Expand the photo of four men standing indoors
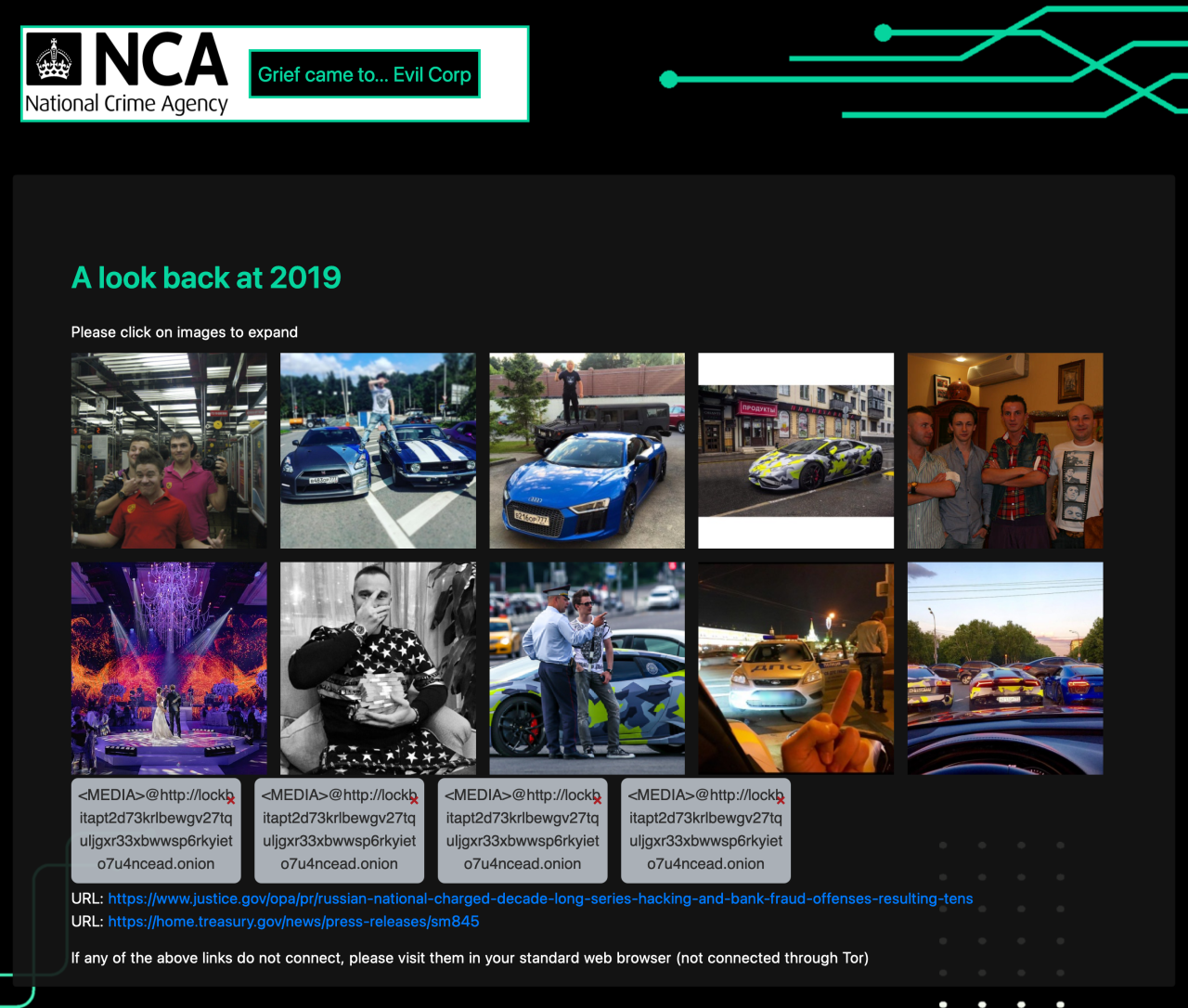This screenshot has width=1188, height=1008. (x=1005, y=450)
